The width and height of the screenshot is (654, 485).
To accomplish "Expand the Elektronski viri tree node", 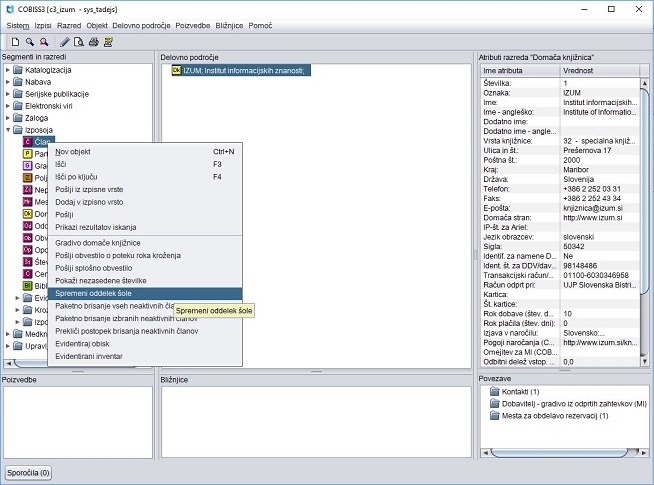I will [8, 106].
